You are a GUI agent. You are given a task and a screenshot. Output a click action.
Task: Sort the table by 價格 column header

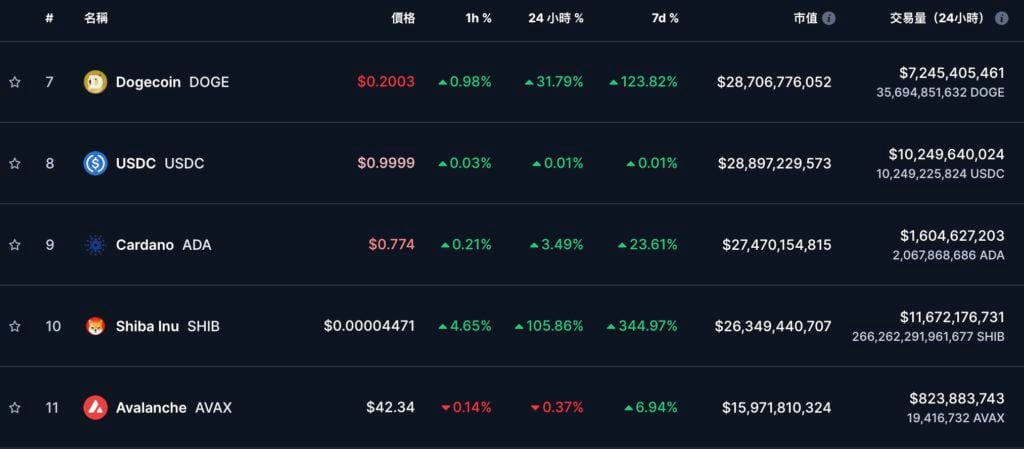[x=403, y=18]
